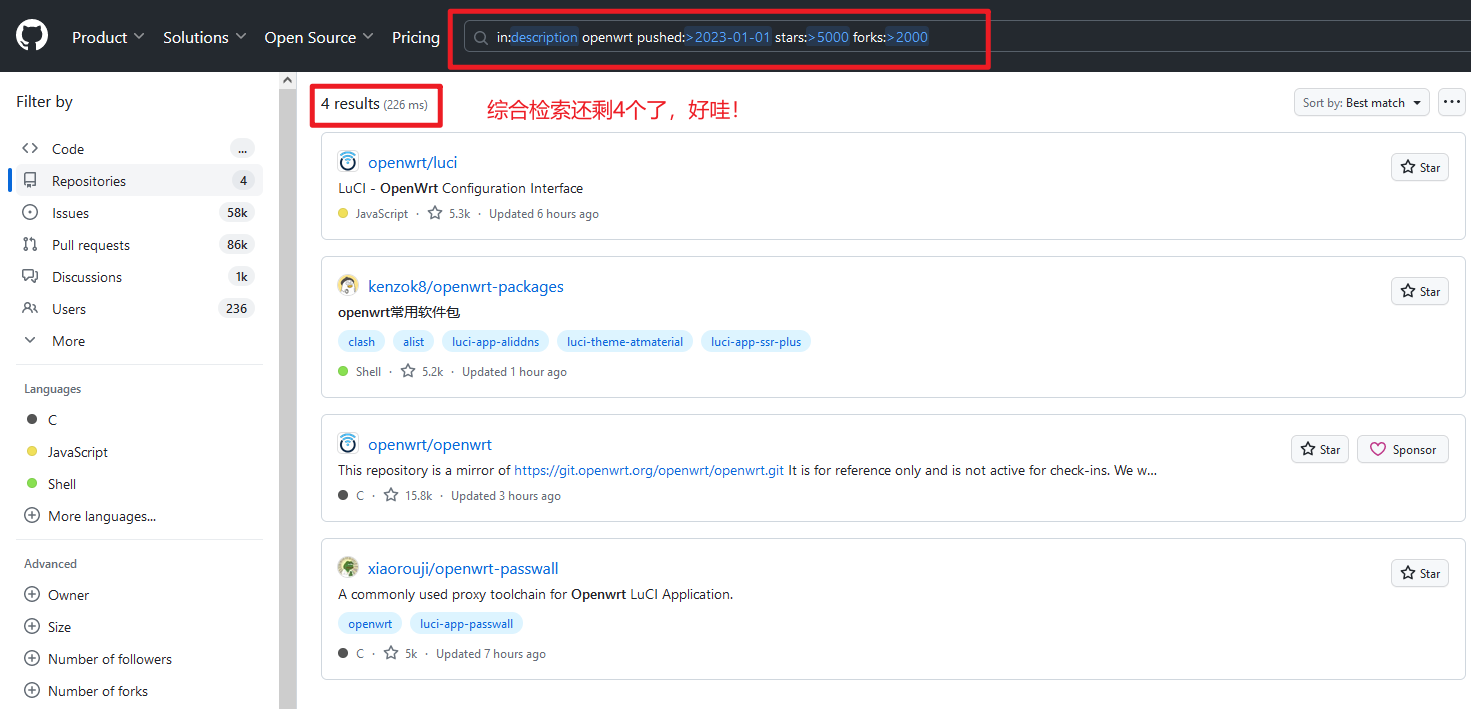Filter by C language
The height and width of the screenshot is (709, 1471).
(52, 419)
